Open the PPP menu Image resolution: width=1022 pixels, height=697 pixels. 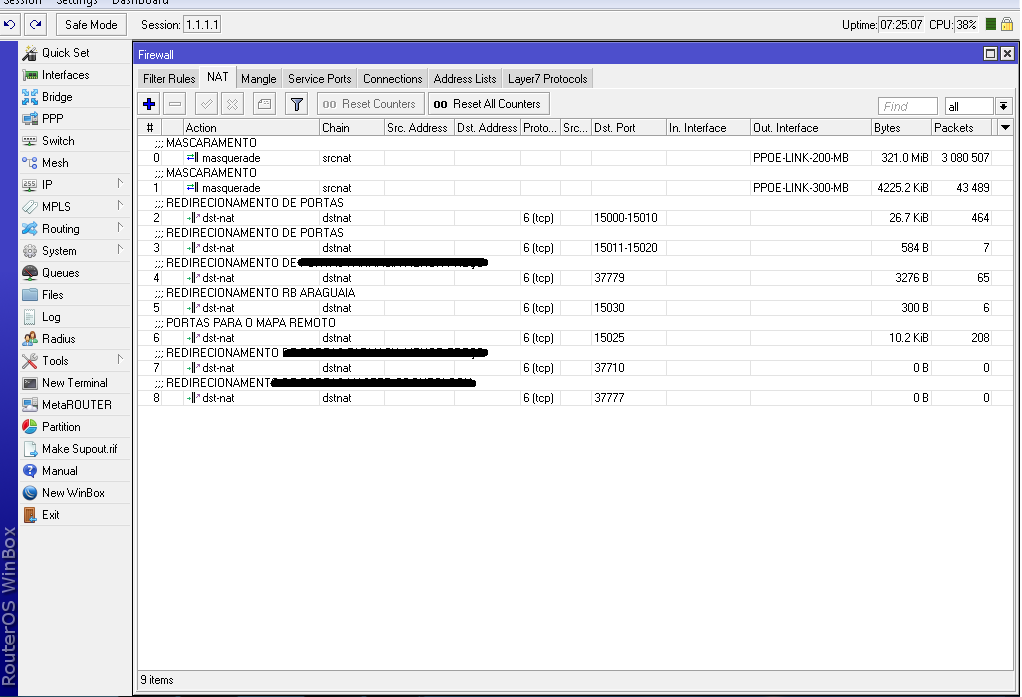(75, 119)
